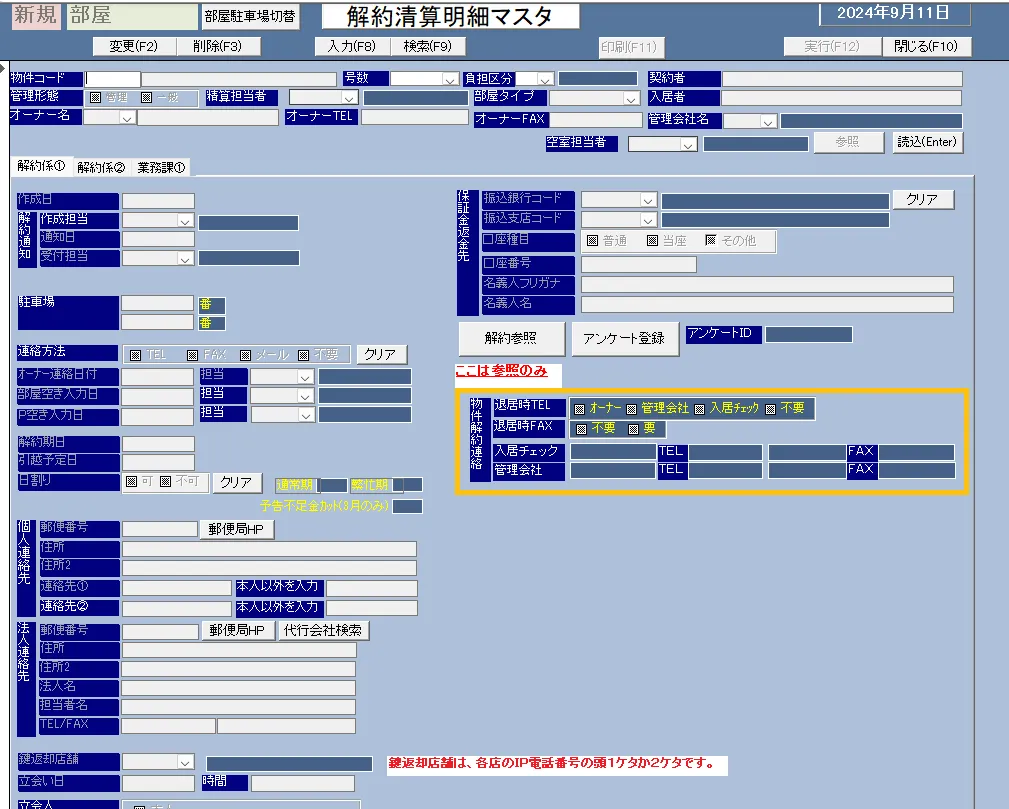Expand the 振込銀行コード dropdown

[648, 200]
